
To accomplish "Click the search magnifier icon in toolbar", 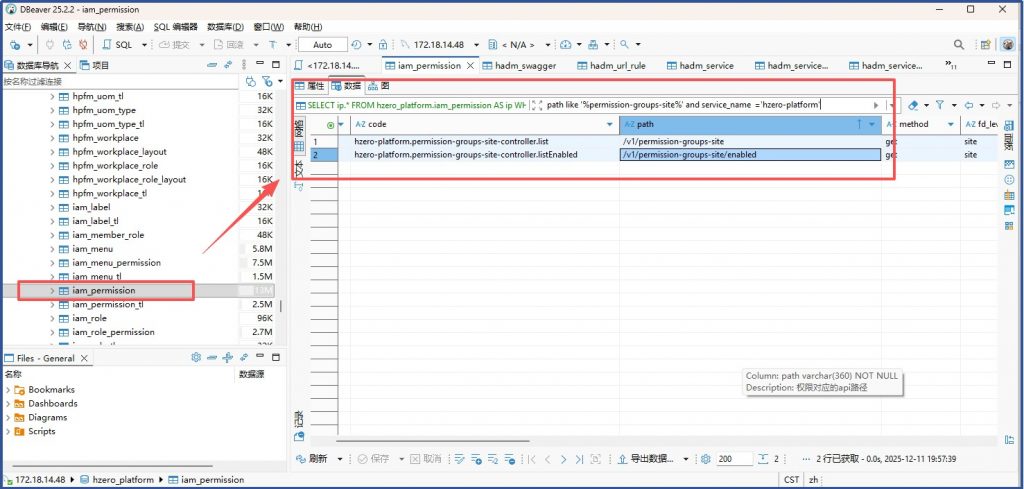I will pos(958,45).
